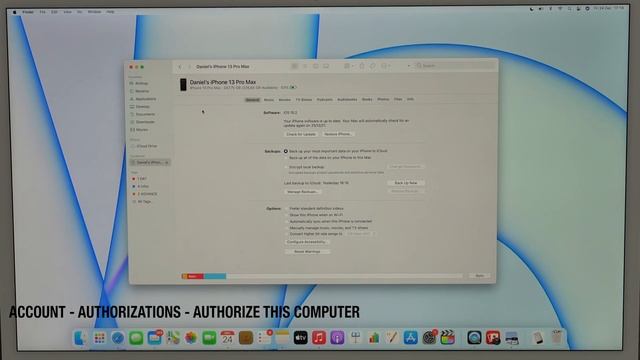Switch to the General tab
This screenshot has width=640, height=360.
pos(252,100)
